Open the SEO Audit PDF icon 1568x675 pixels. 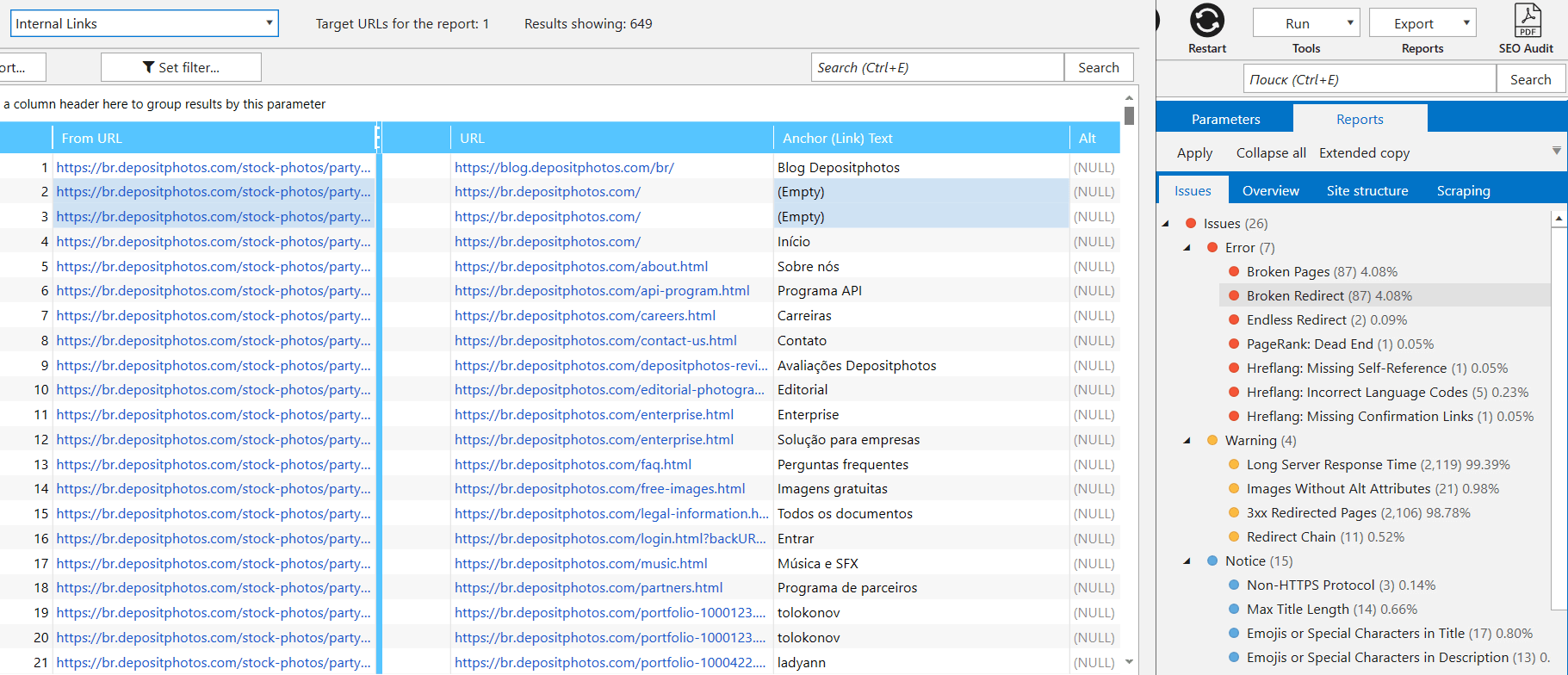click(1527, 21)
